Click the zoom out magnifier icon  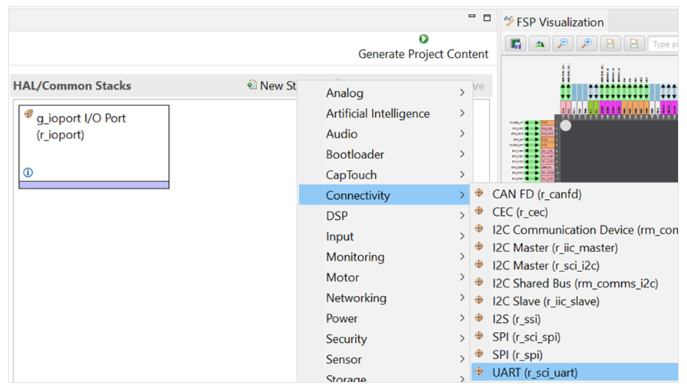coord(563,43)
